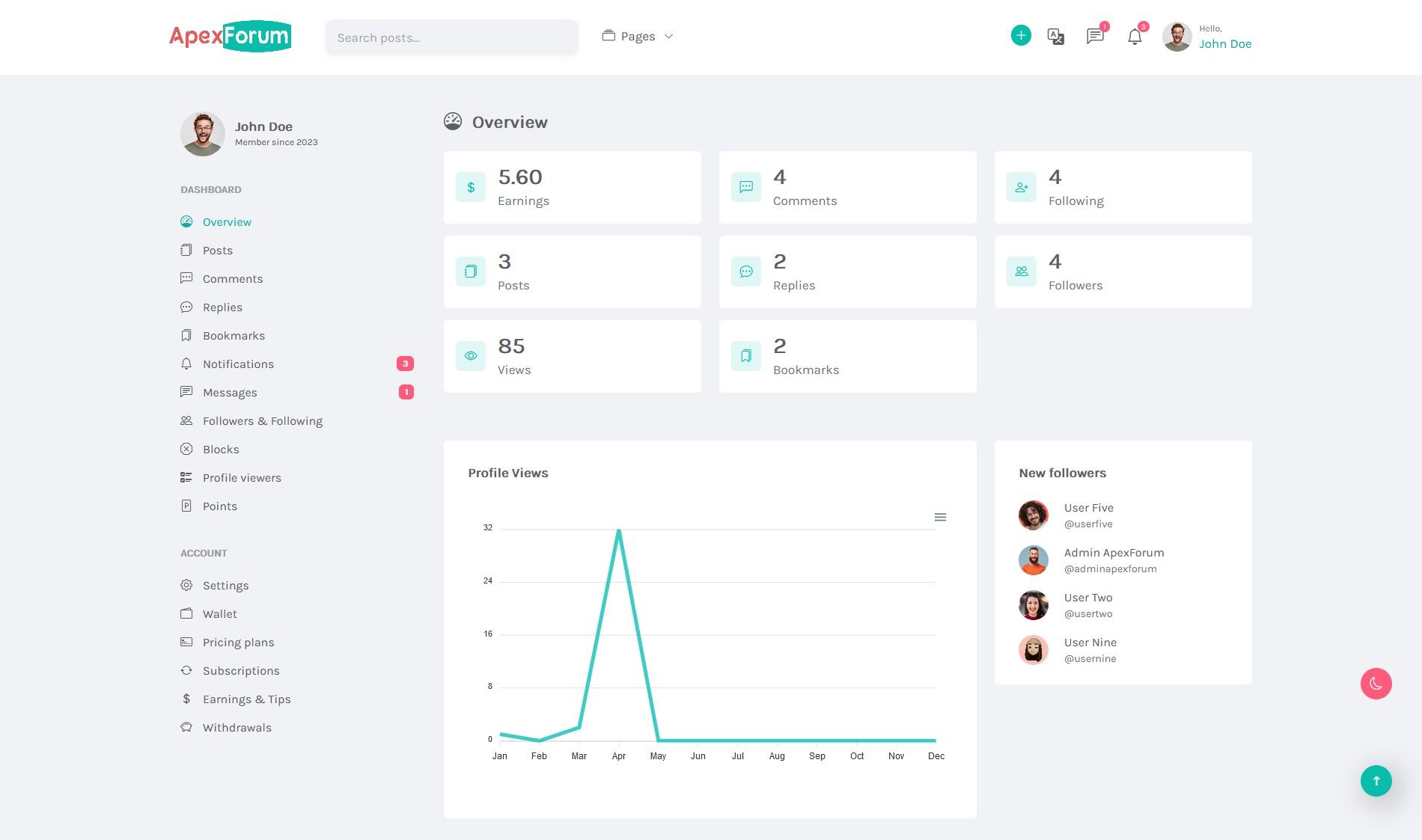Click the green plus create post icon
The width and height of the screenshot is (1422, 840).
[1021, 35]
